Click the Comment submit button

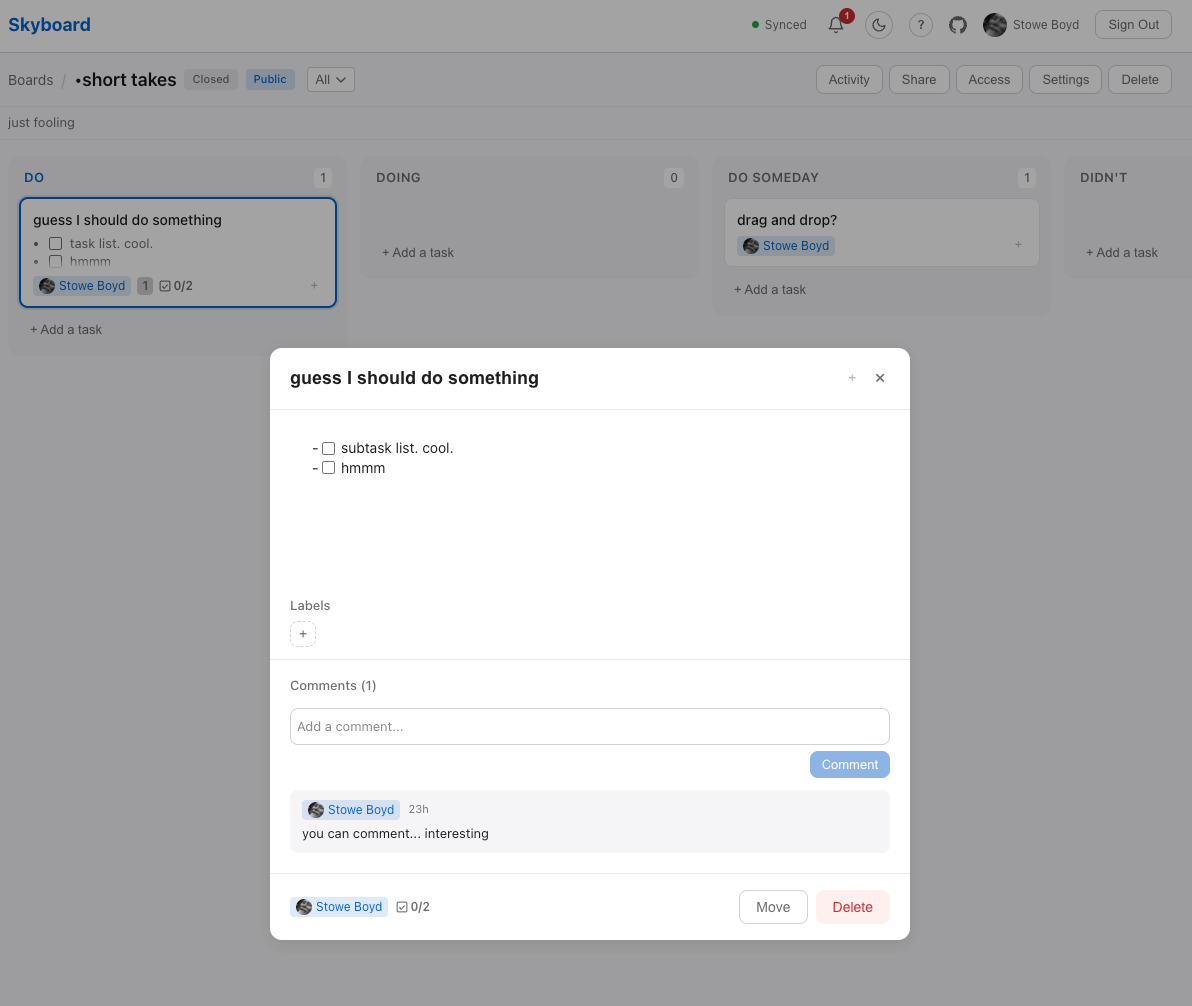pyautogui.click(x=849, y=765)
